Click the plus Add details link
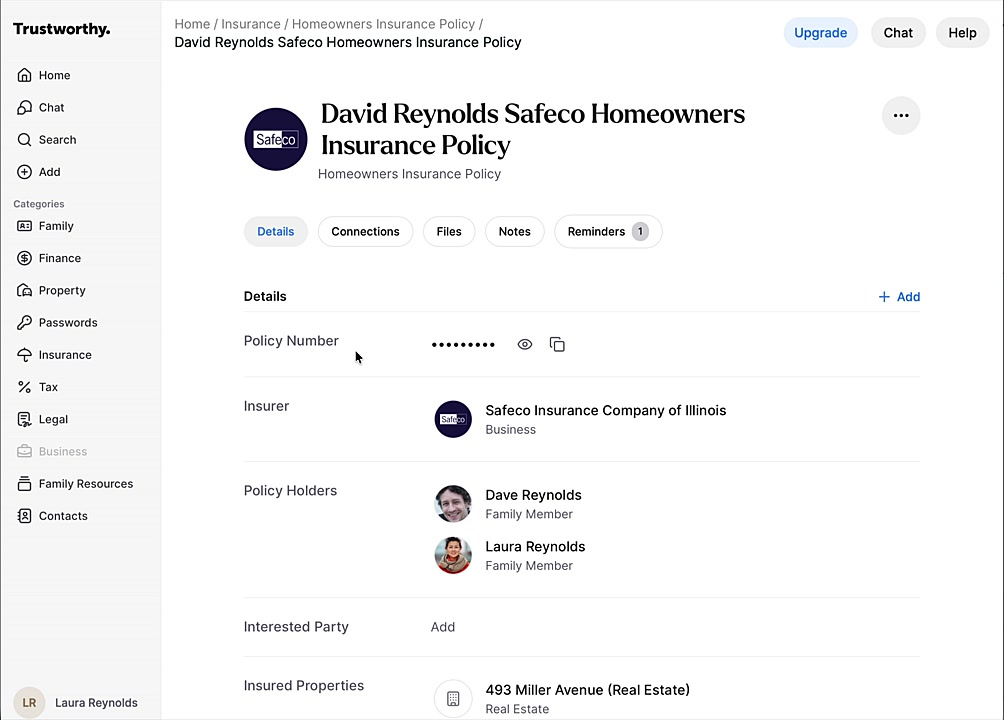This screenshot has height=720, width=1004. (x=899, y=297)
